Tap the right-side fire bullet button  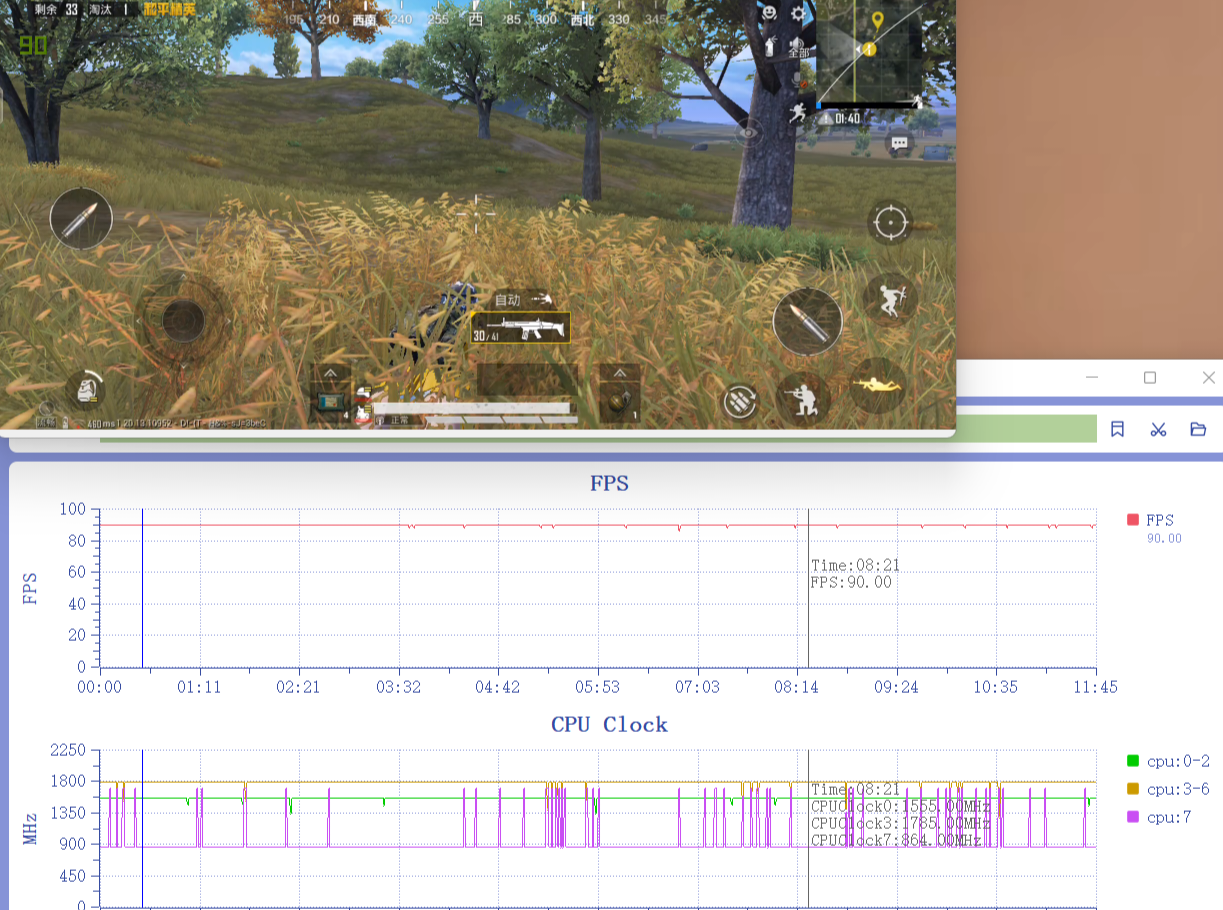point(807,321)
